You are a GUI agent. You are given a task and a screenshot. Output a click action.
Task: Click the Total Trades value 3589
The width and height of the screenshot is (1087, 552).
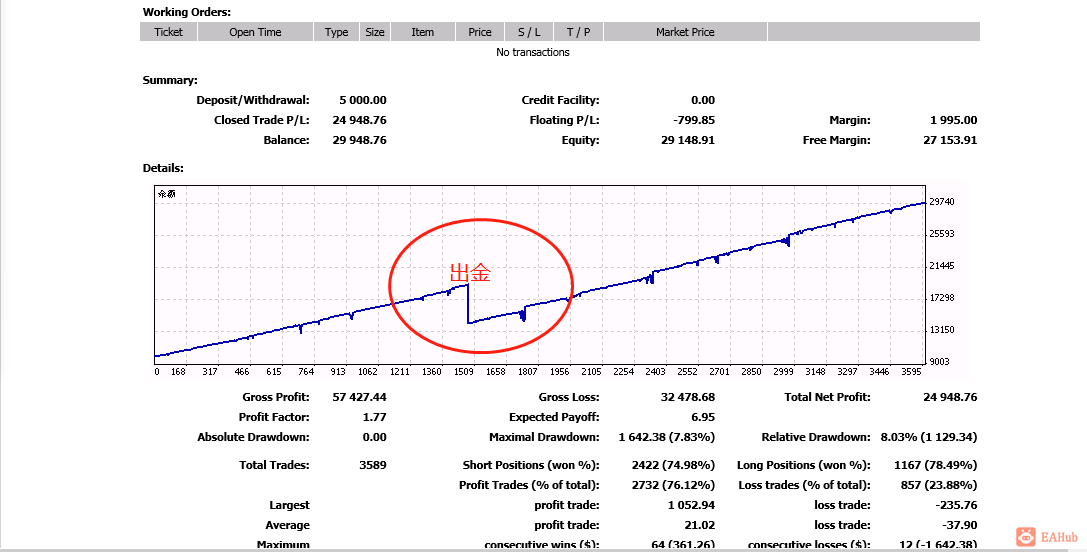point(373,465)
